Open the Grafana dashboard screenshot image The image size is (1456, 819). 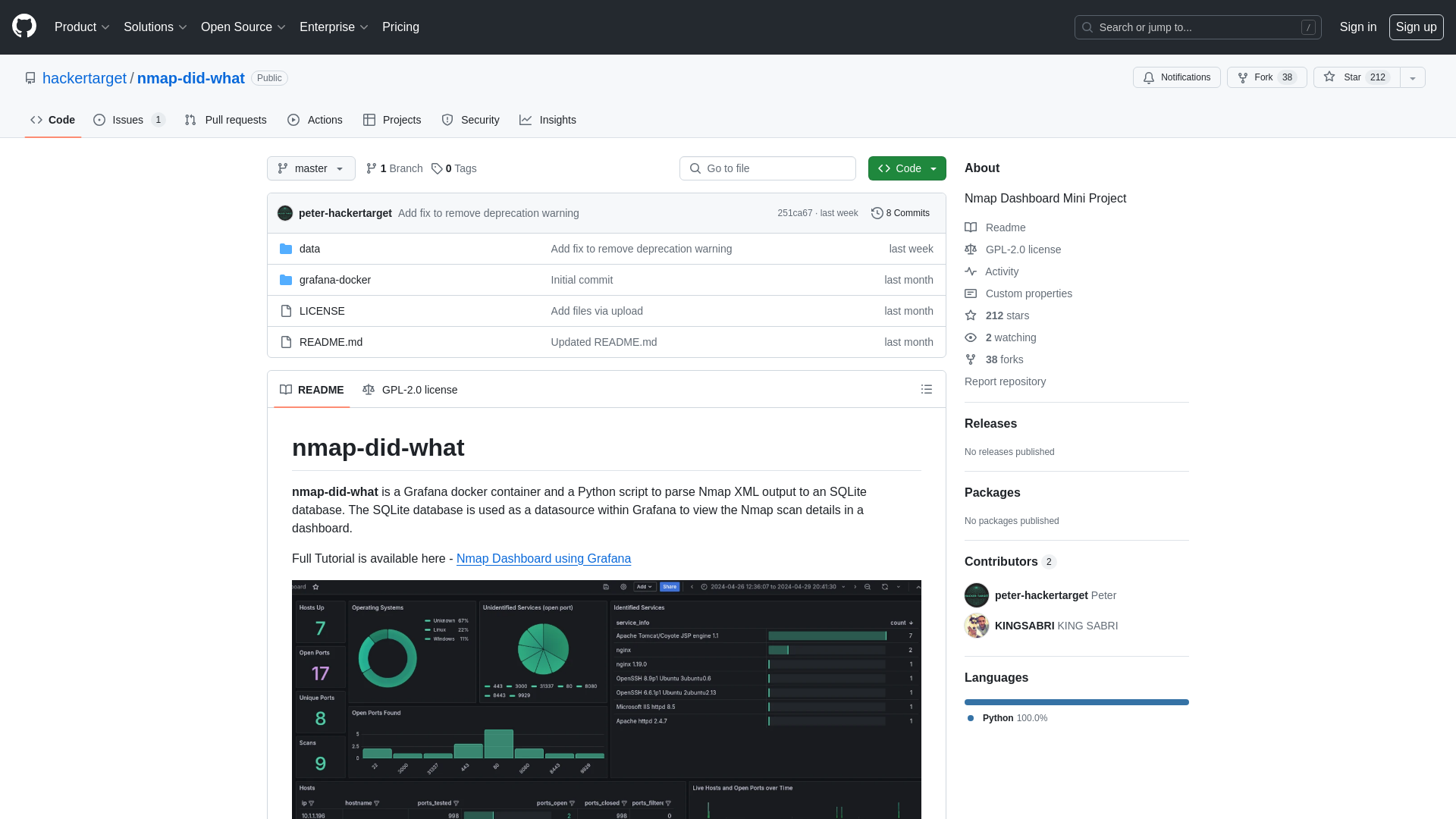tap(607, 699)
